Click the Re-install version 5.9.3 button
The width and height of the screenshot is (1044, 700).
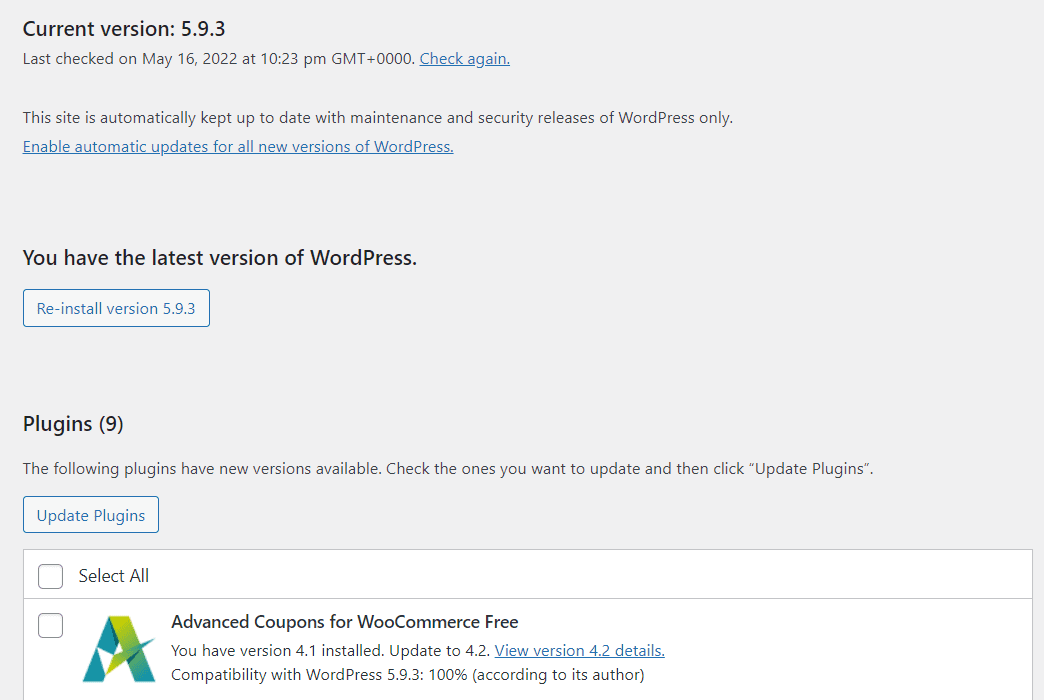[x=116, y=308]
